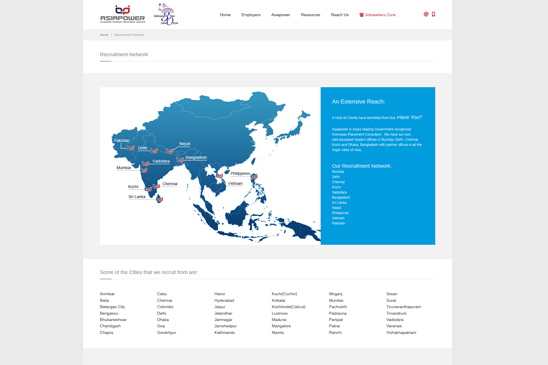Click Ranchi in the cities list

(x=335, y=332)
